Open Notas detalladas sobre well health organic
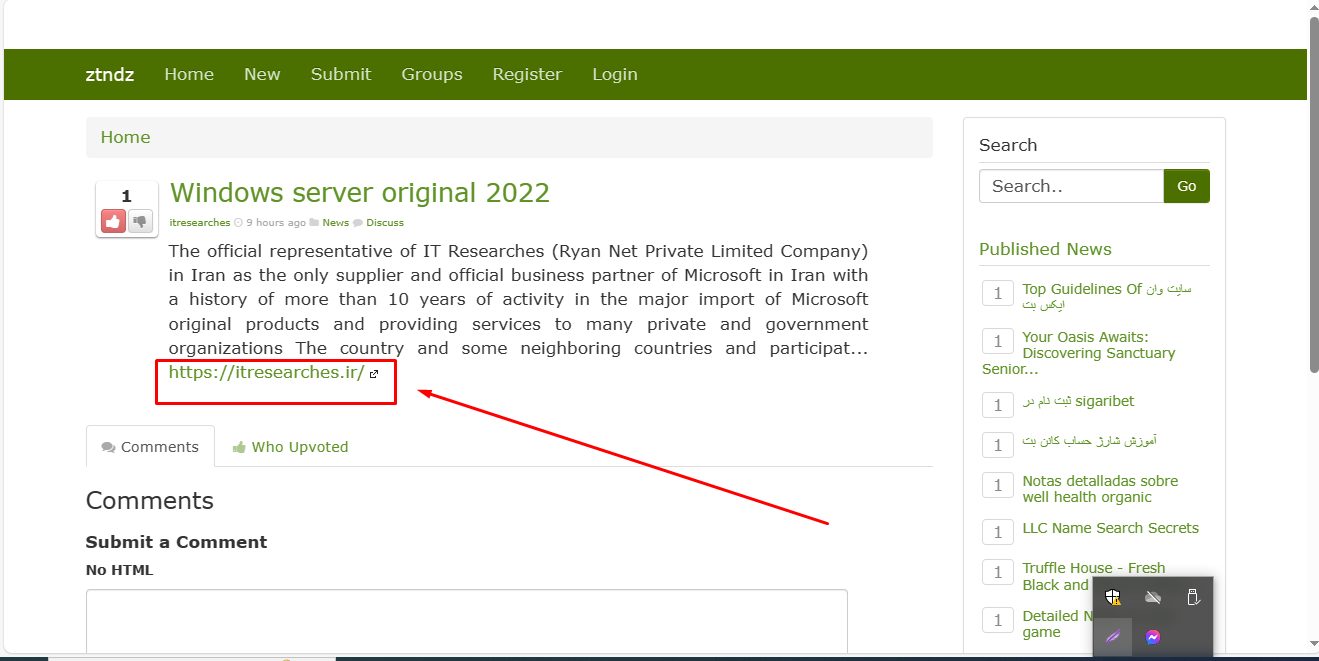This screenshot has height=661, width=1319. pyautogui.click(x=1100, y=489)
